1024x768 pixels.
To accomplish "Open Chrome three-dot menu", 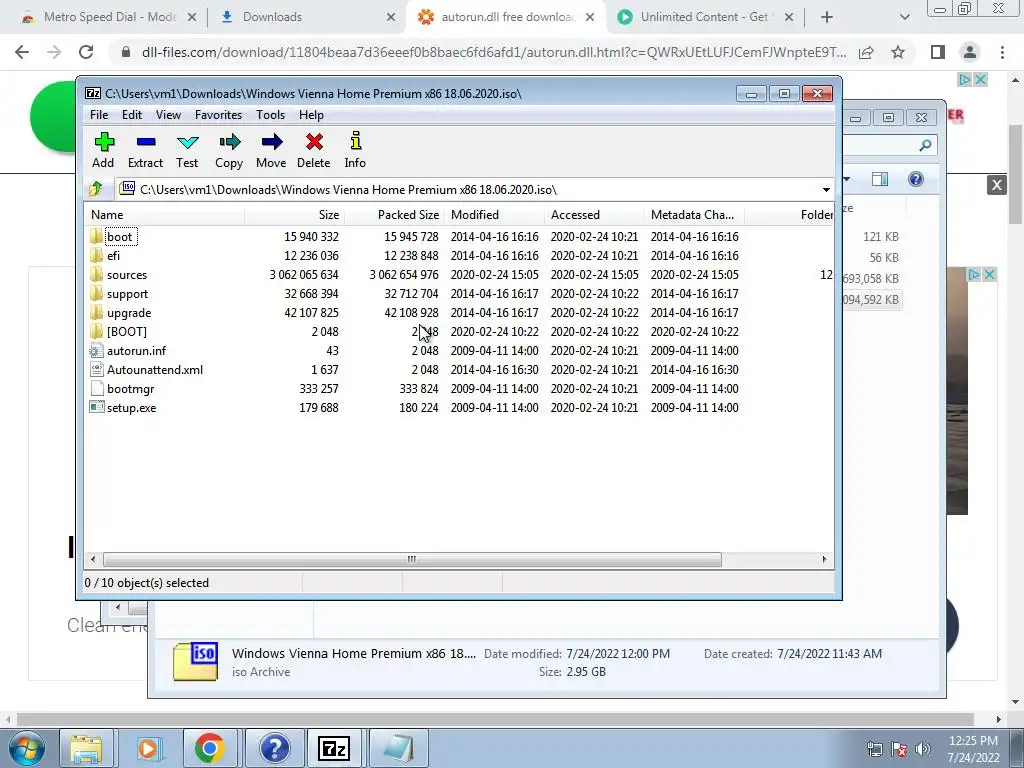I will tap(1002, 52).
